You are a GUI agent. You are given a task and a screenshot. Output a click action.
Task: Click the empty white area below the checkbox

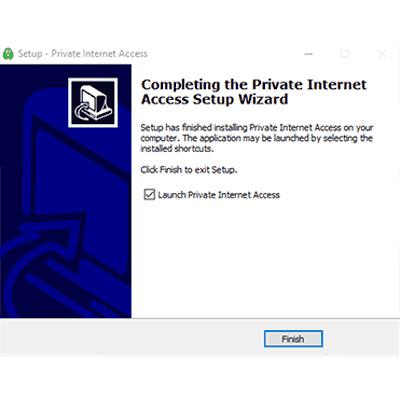tap(265, 259)
